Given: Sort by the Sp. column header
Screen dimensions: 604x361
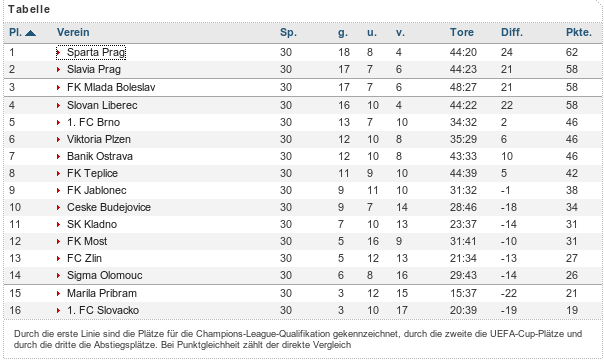Looking at the screenshot, I should coord(288,32).
